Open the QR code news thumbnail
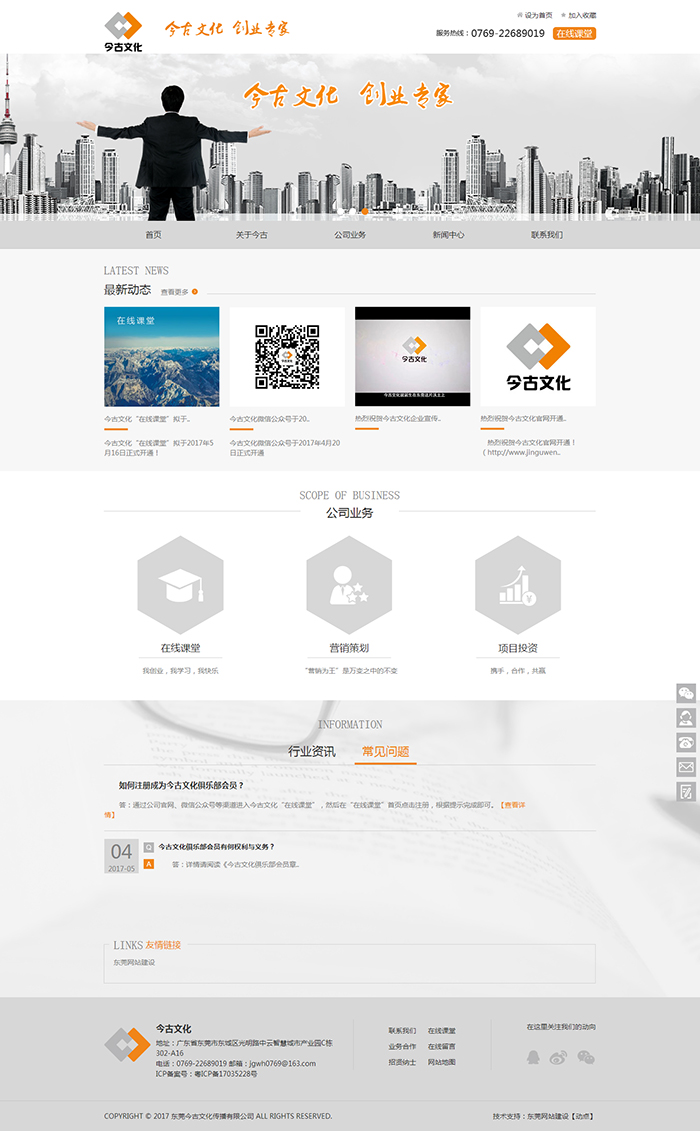Image resolution: width=700 pixels, height=1131 pixels. pyautogui.click(x=287, y=357)
